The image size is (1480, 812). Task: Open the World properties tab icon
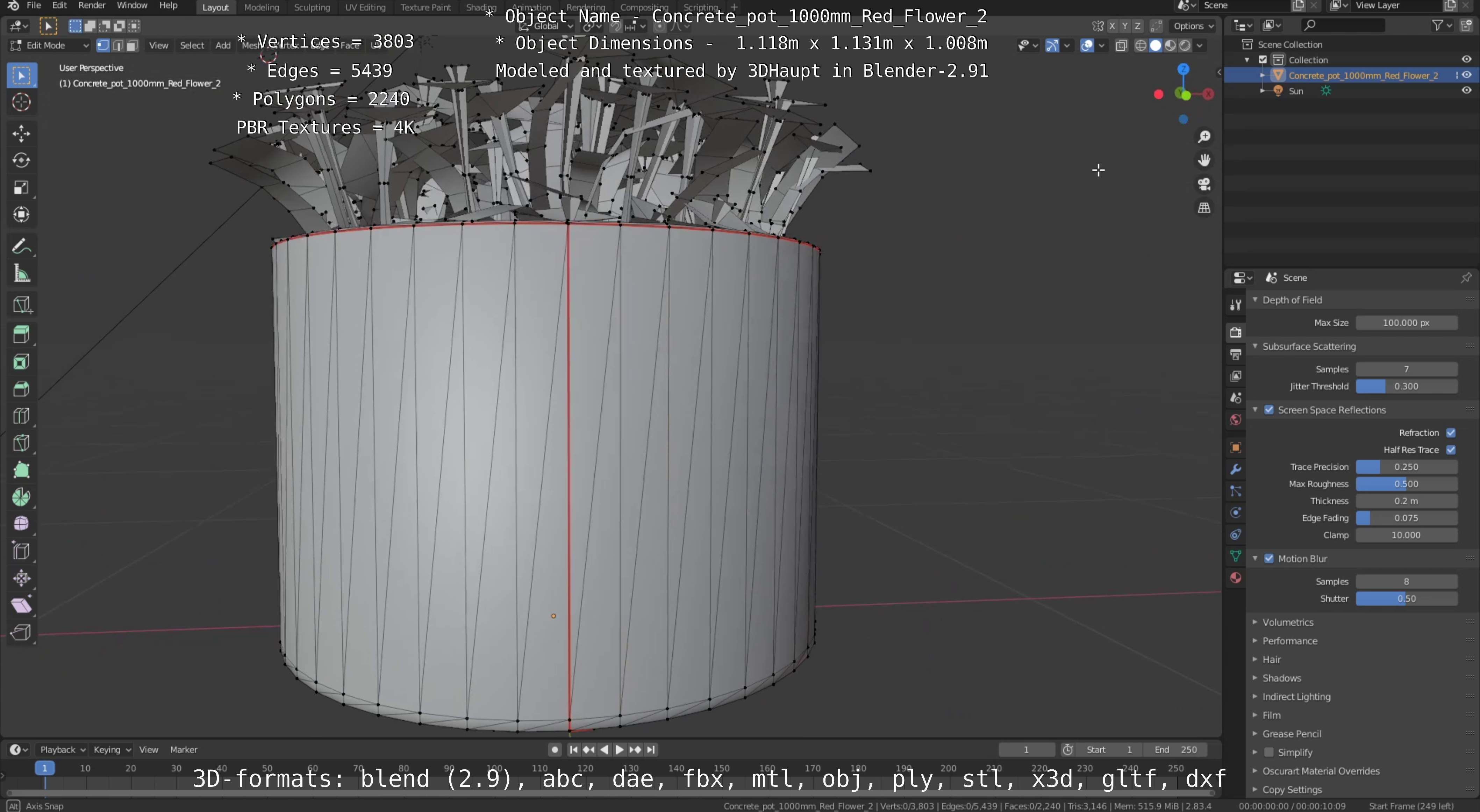[x=1235, y=420]
